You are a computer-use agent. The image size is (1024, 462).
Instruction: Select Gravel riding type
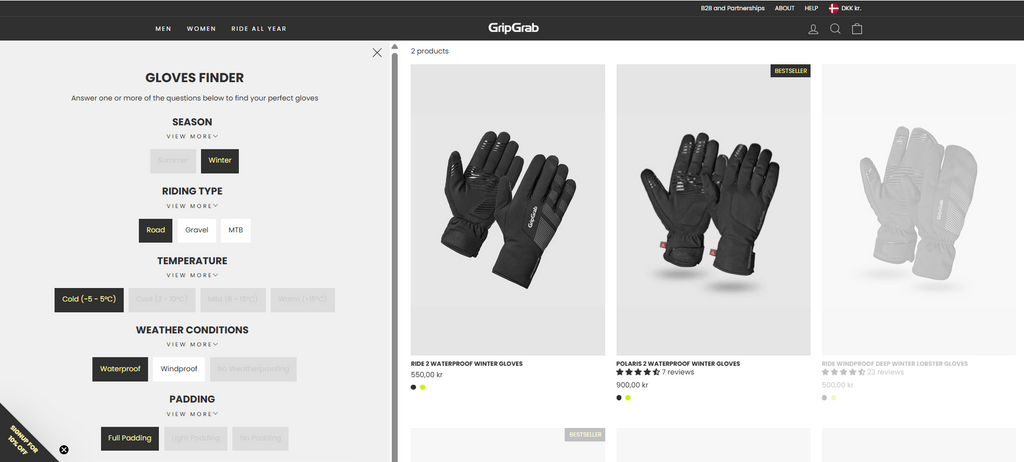pyautogui.click(x=197, y=231)
